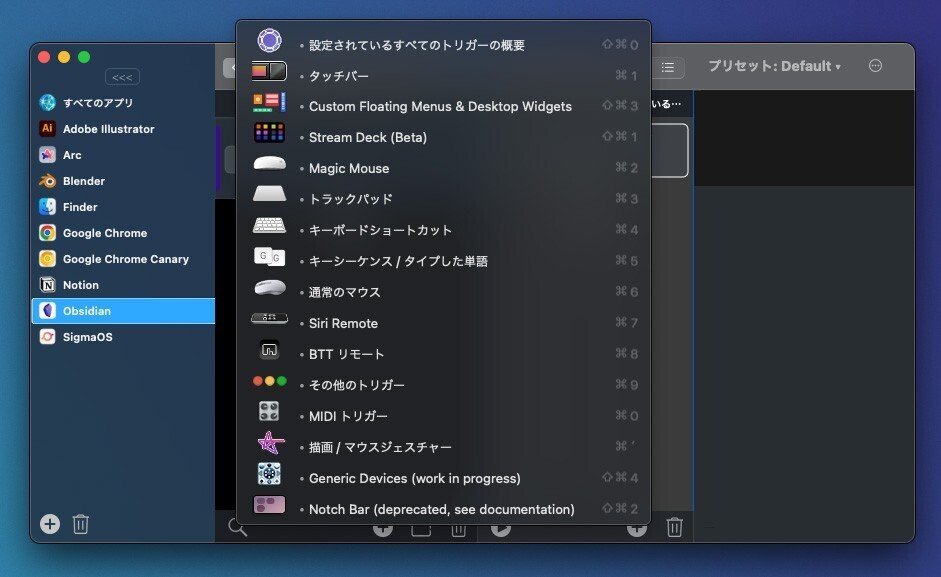Choose Generic Devices (work in progress) item

(x=443, y=479)
